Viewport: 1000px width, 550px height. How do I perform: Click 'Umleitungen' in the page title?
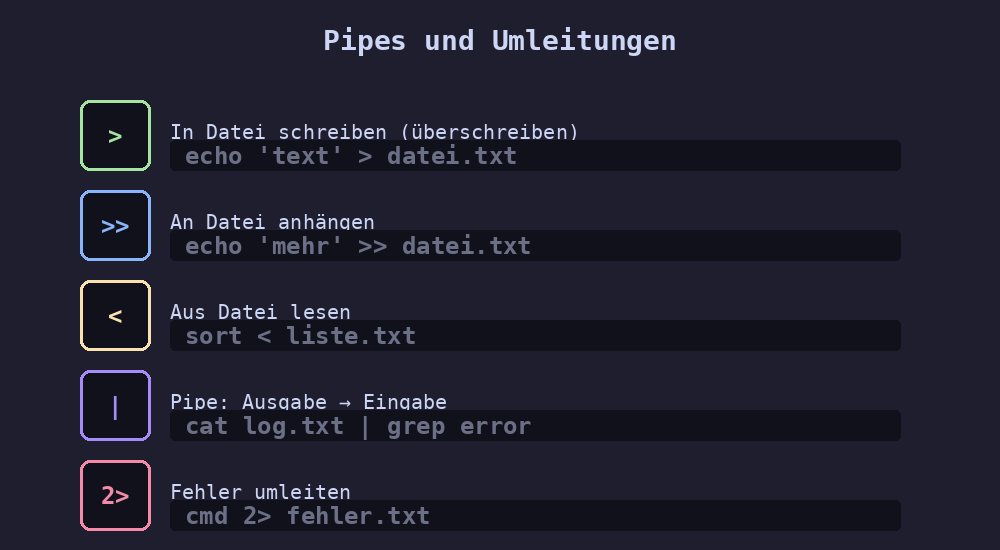(x=583, y=41)
